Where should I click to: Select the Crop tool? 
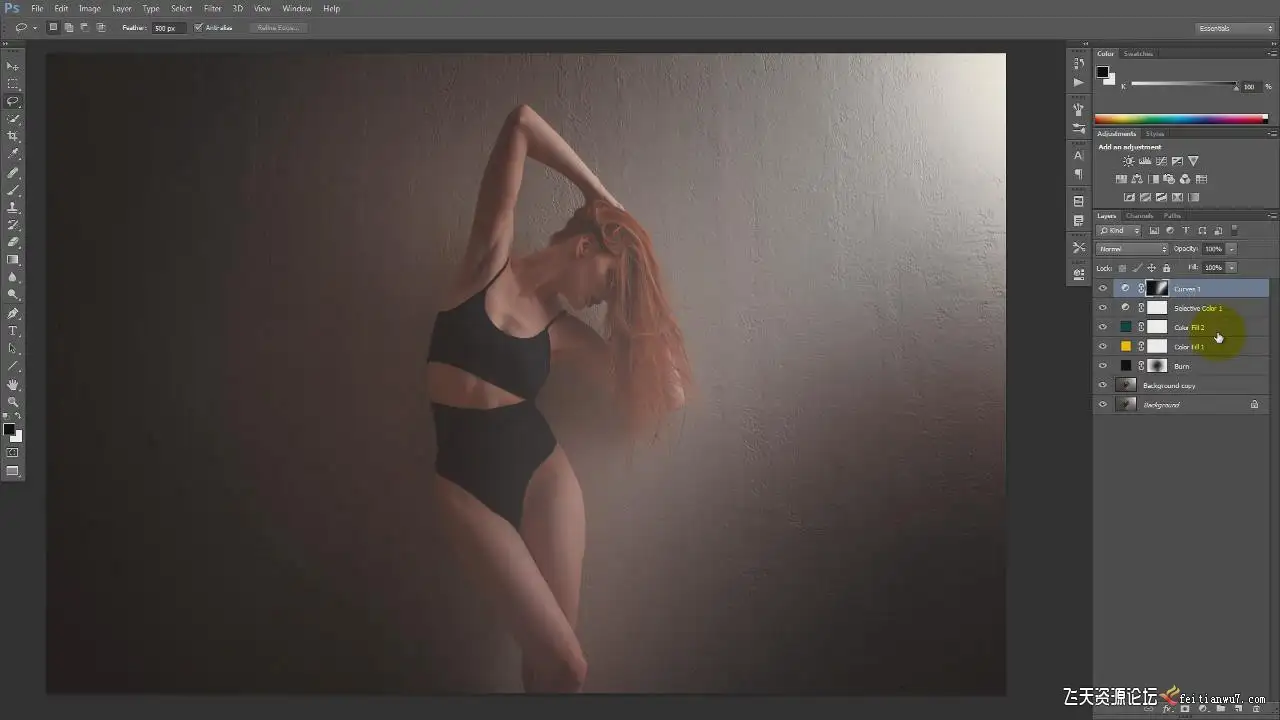13,137
